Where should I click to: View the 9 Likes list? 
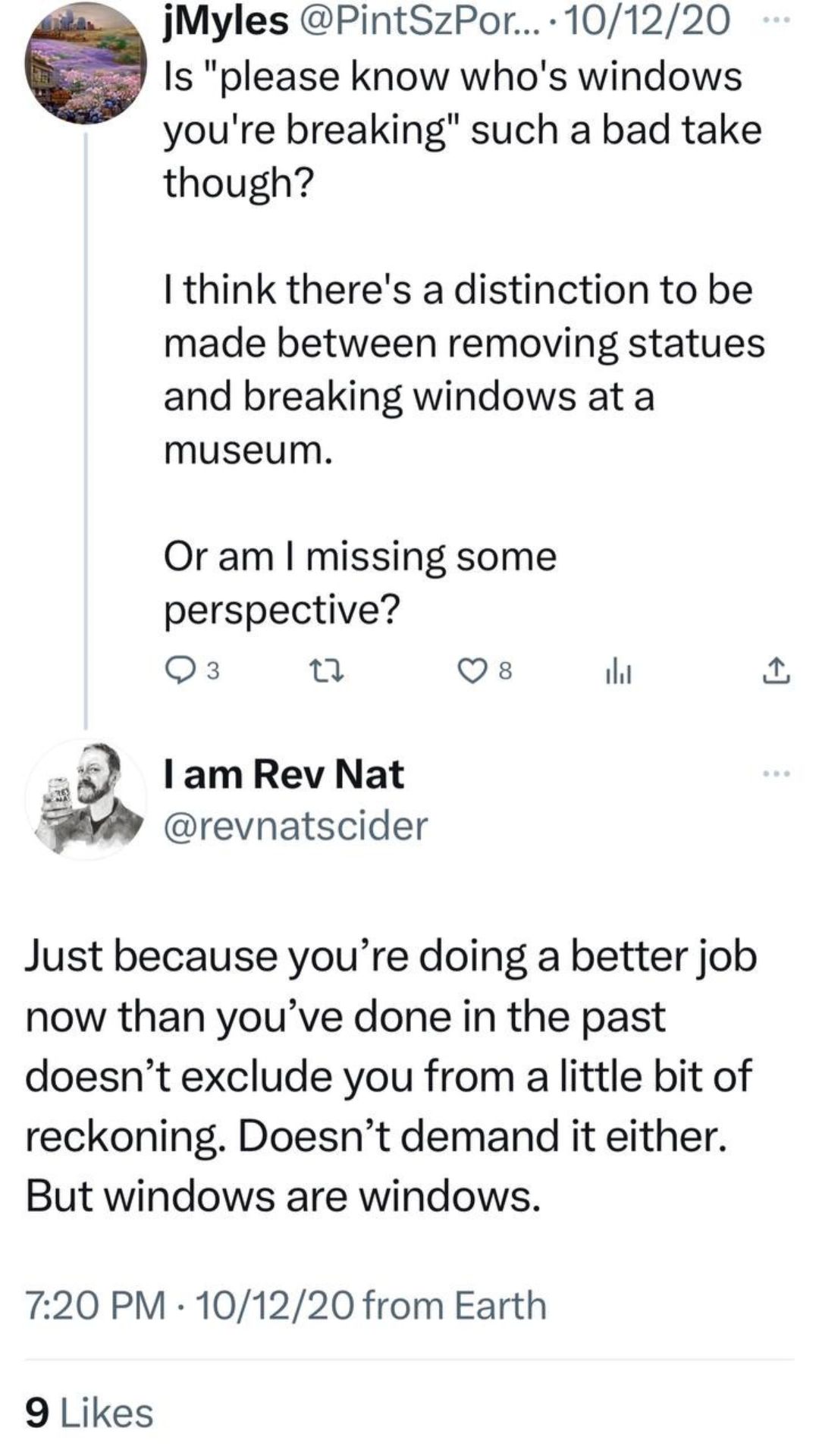[x=89, y=1413]
